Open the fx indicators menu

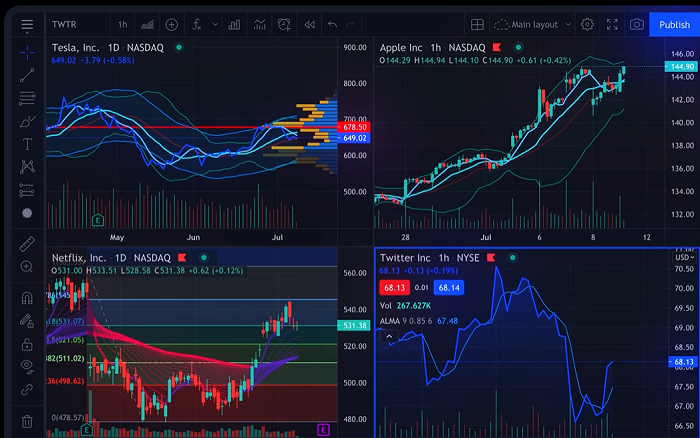pyautogui.click(x=196, y=25)
